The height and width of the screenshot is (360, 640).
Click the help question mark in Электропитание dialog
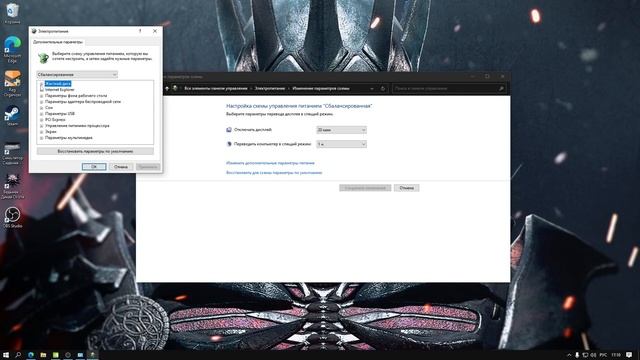[140, 31]
